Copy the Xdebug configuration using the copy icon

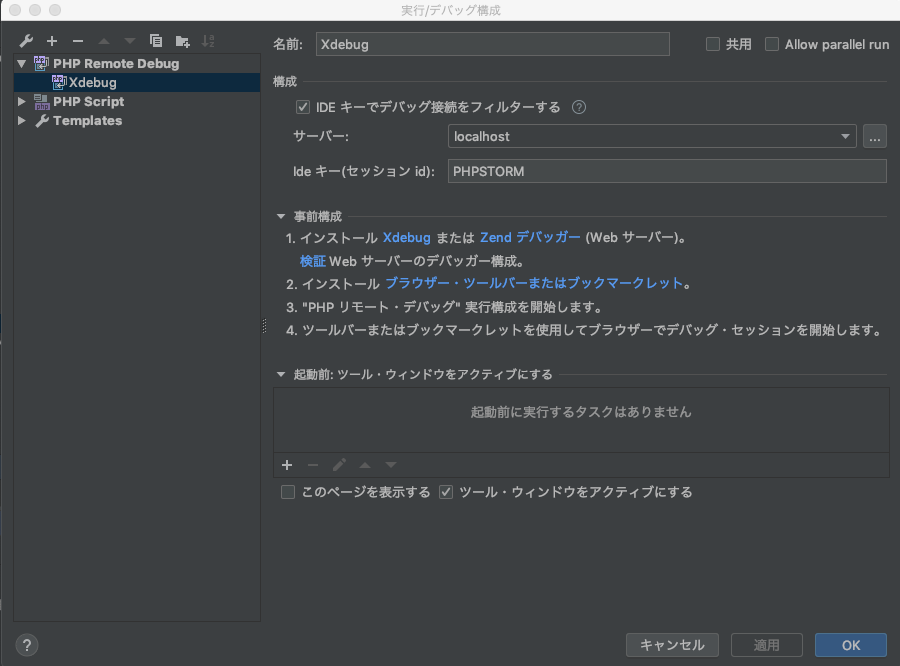[x=156, y=41]
